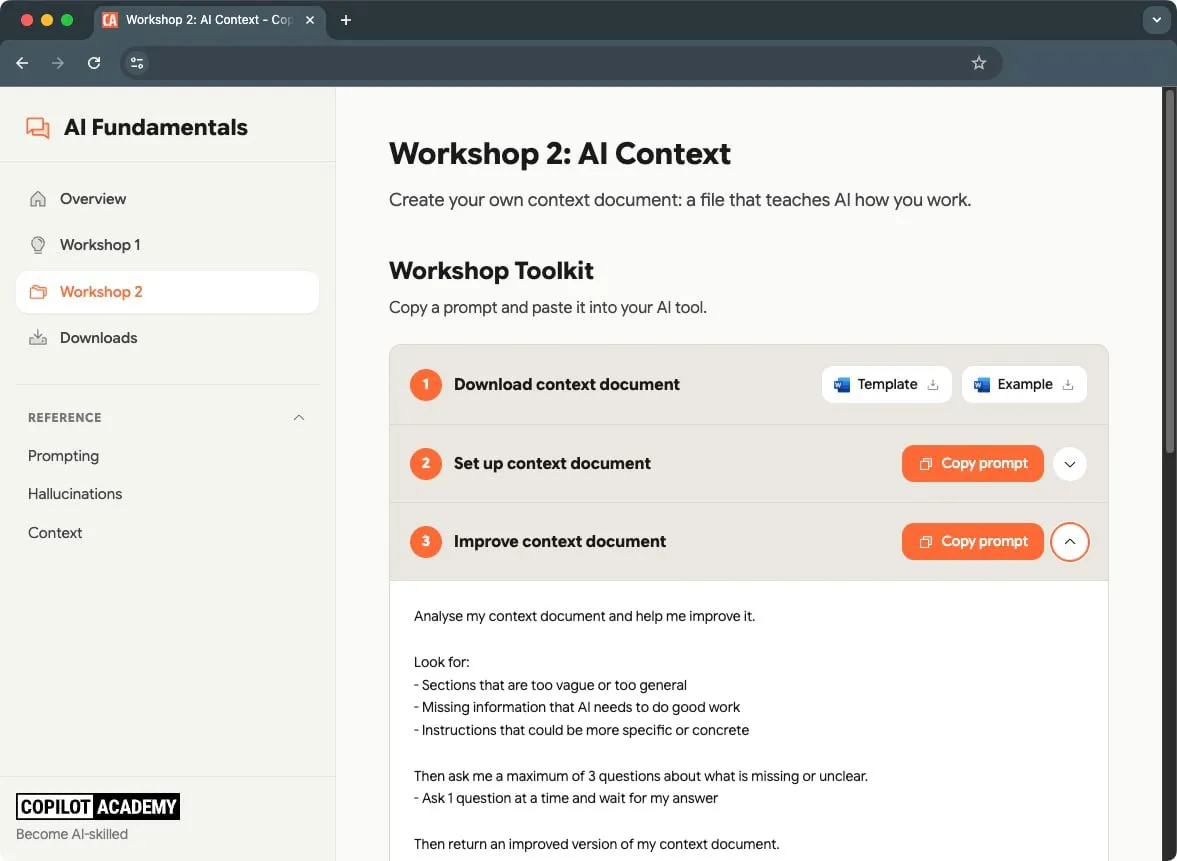Click the download arrow on the Example button
Screen dimensions: 1177x861
1069,384
